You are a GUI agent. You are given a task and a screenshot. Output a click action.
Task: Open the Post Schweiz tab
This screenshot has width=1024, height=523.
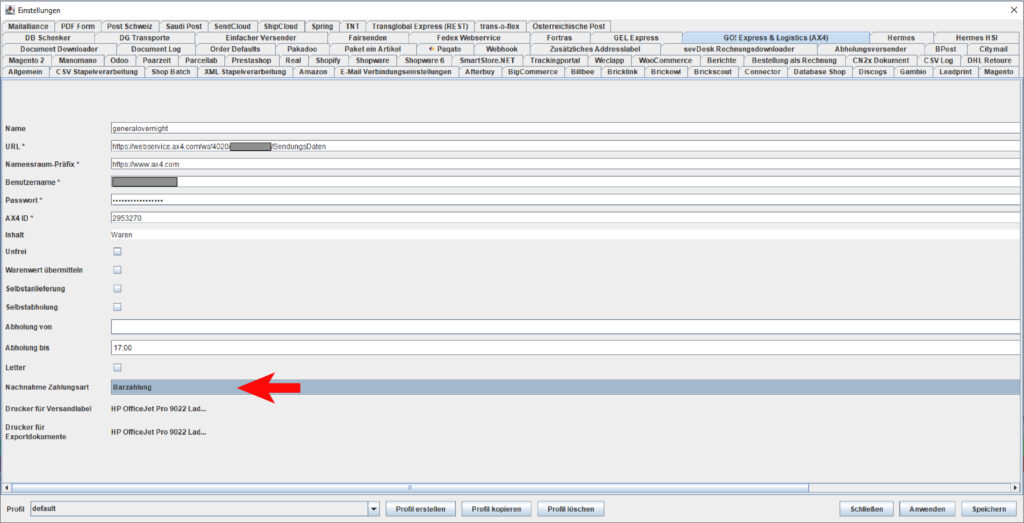tap(129, 26)
